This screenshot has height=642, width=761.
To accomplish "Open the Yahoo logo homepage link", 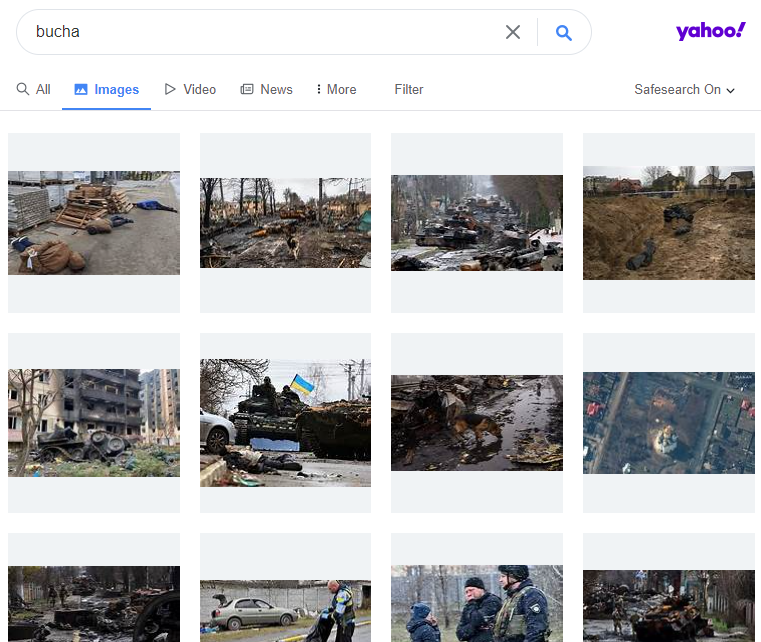I will point(710,31).
